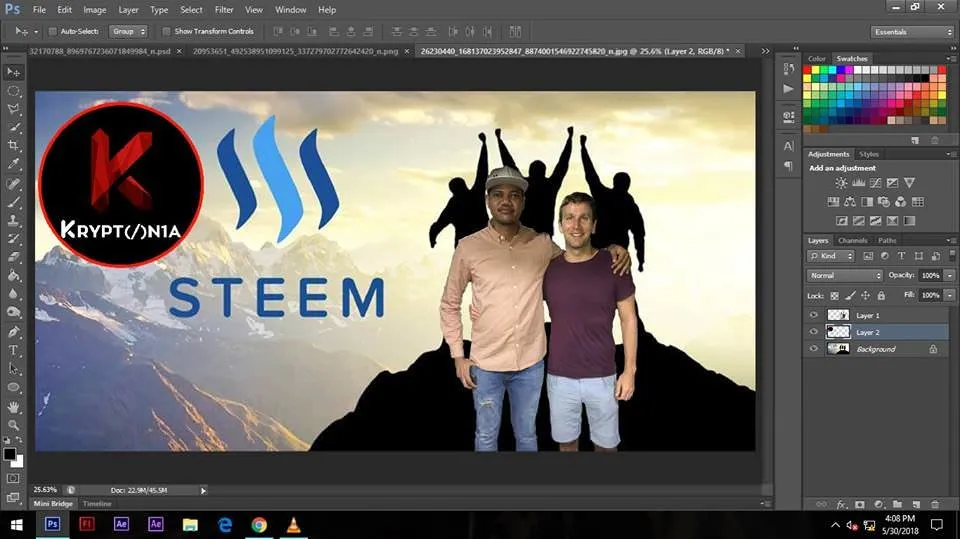The height and width of the screenshot is (539, 960).
Task: Hide Layer 2 visibility eye
Action: (x=814, y=332)
